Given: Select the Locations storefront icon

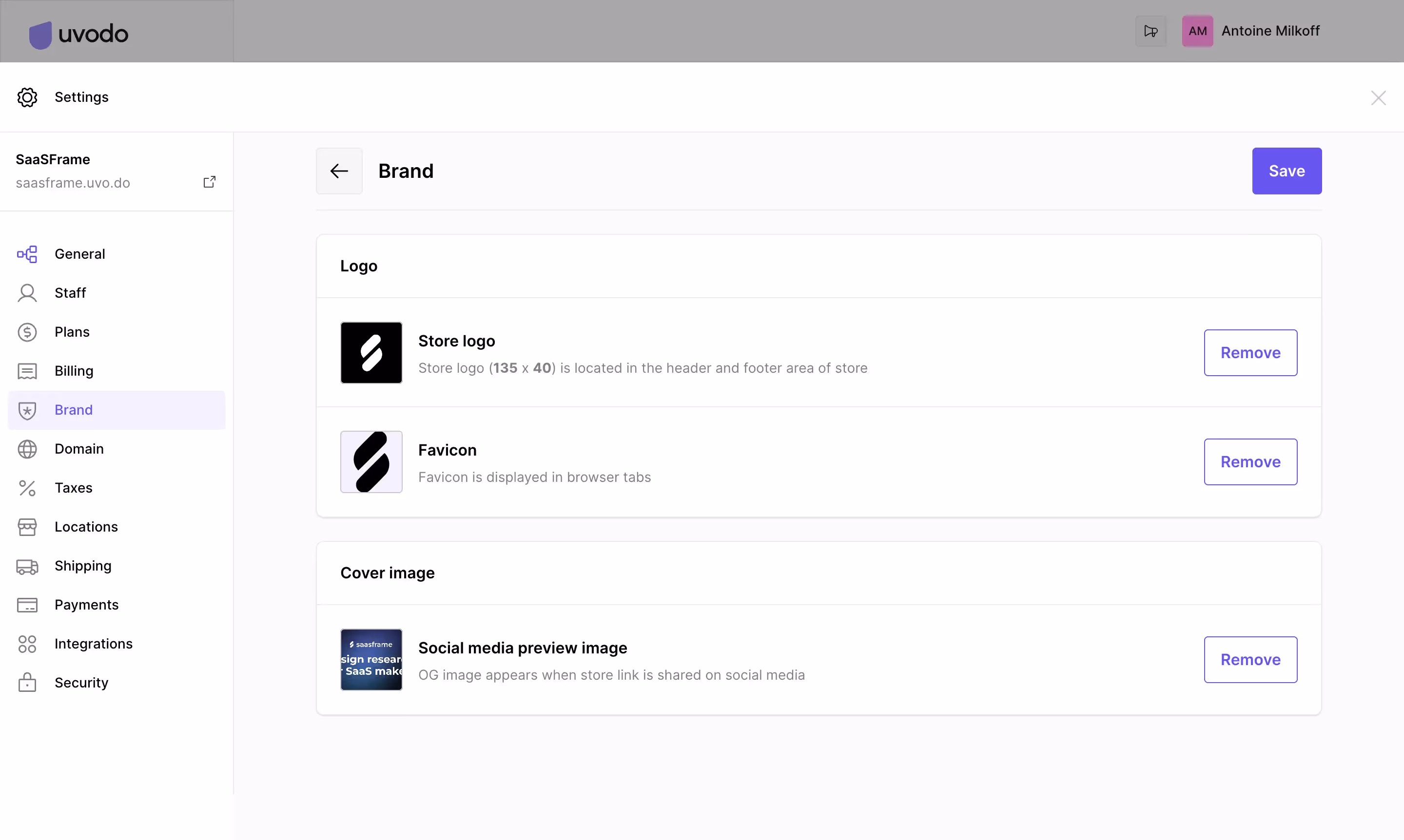Looking at the screenshot, I should click(27, 526).
